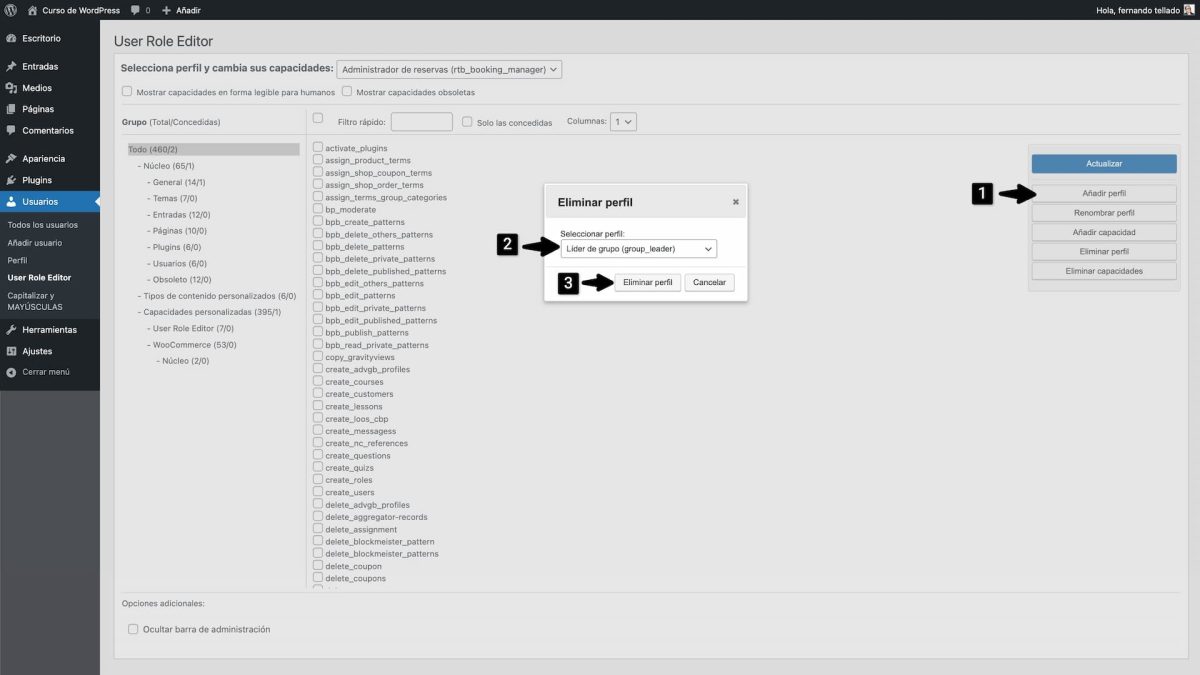
Task: Change the Columnas dropdown value
Action: (623, 121)
